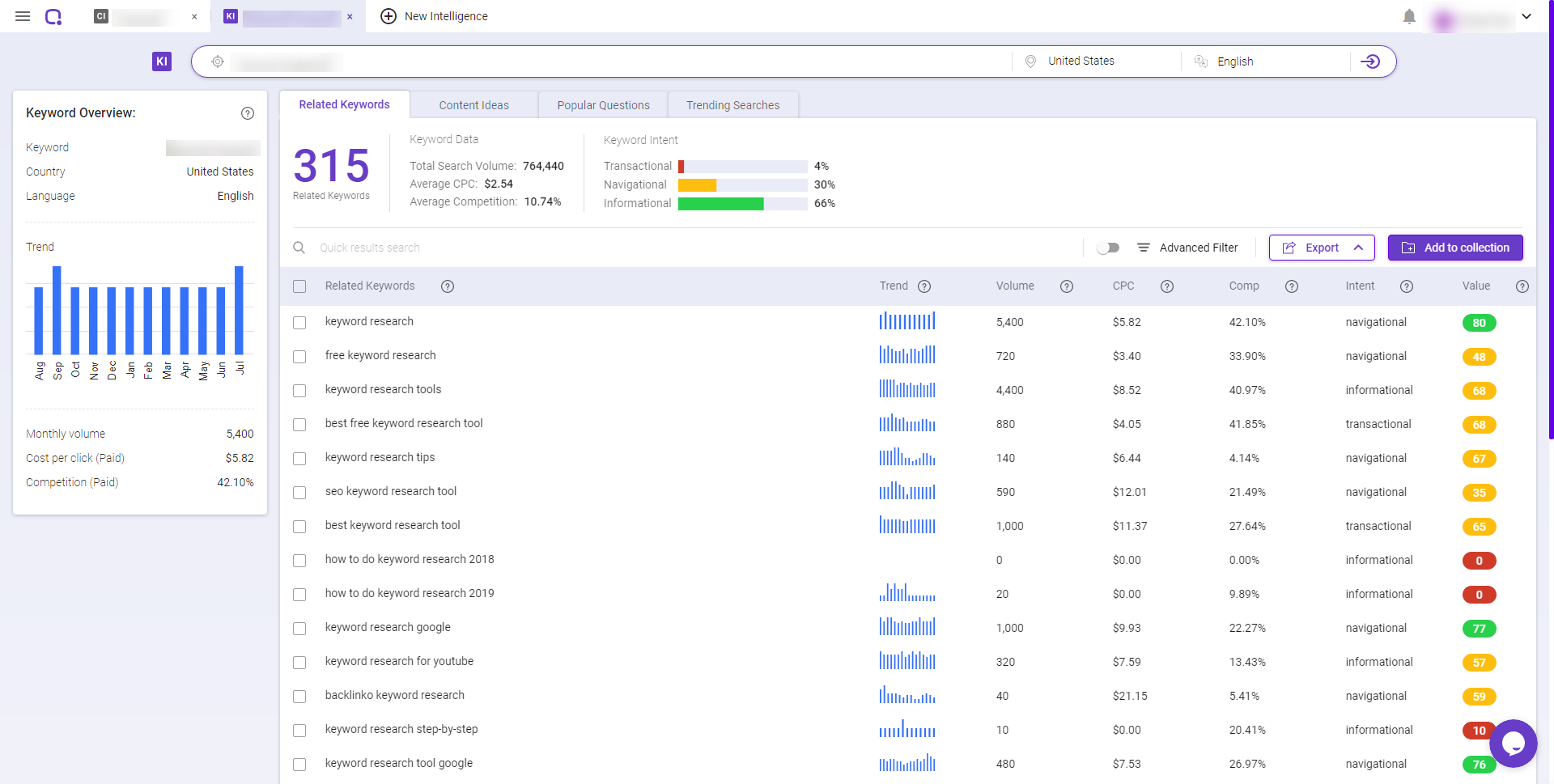Open the live chat support bubble

(x=1513, y=744)
